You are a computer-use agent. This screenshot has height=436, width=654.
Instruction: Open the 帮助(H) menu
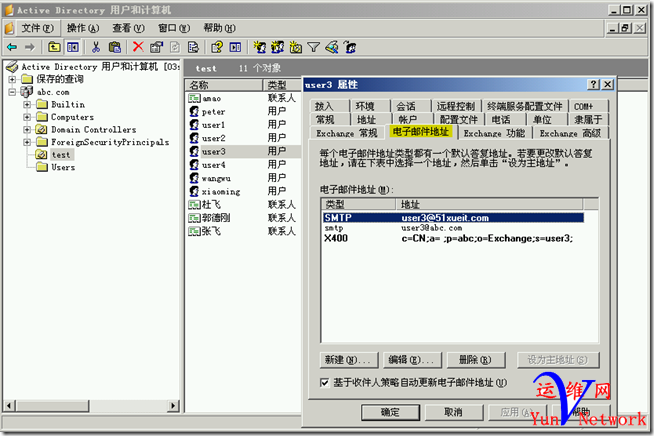(219, 28)
